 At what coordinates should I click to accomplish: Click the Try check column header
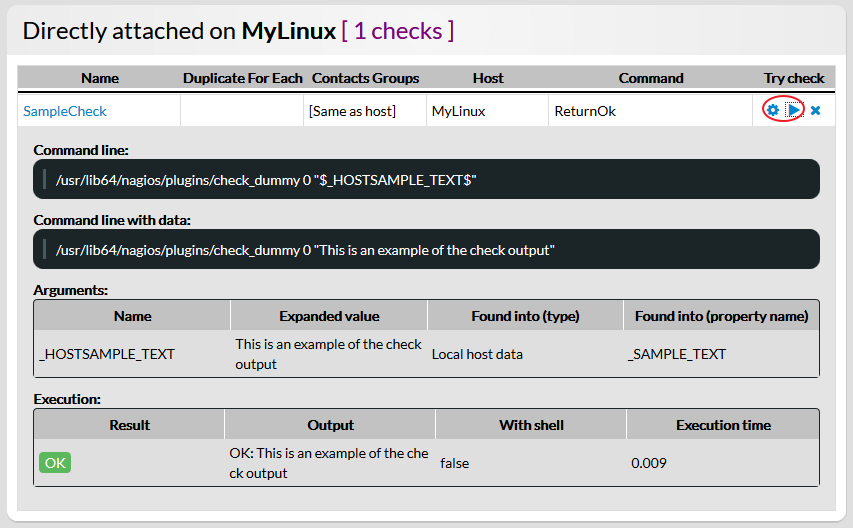(x=794, y=78)
